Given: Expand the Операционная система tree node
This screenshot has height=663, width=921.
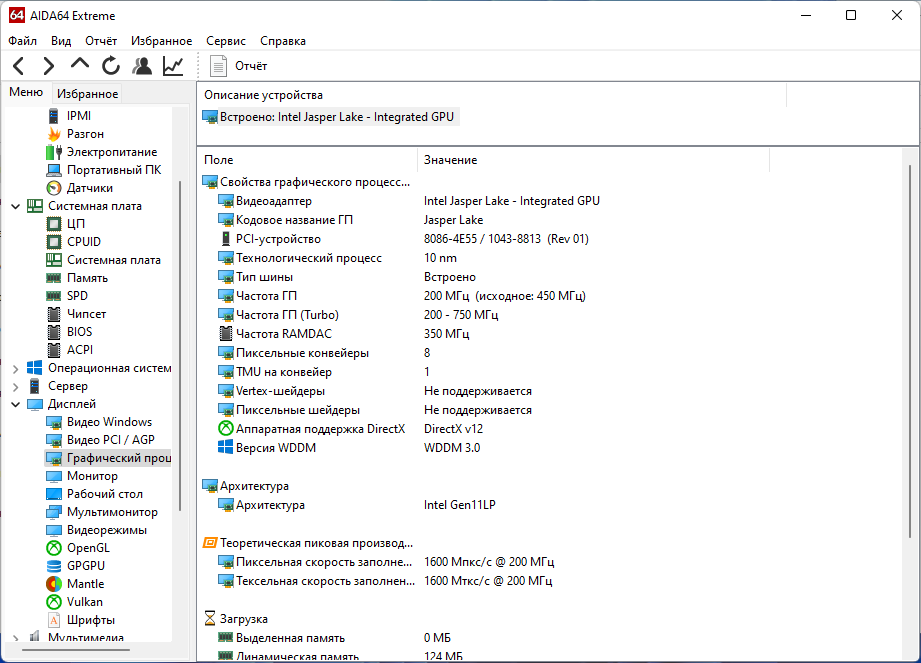Looking at the screenshot, I should (x=16, y=369).
